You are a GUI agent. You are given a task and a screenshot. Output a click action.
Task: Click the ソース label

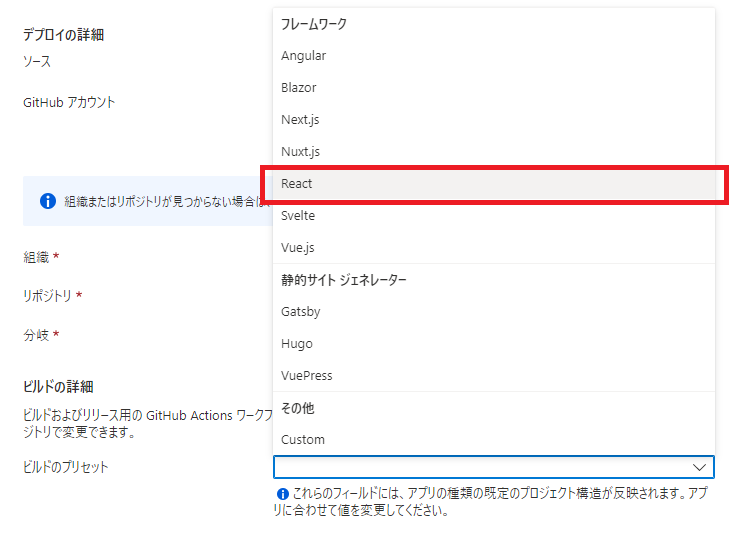tap(37, 61)
